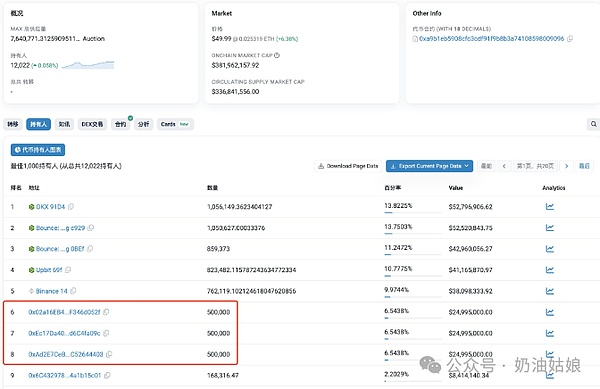Image resolution: width=600 pixels, height=389 pixels.
Task: Show Onchain Market Cap info tooltip icon
Action: coord(277,55)
